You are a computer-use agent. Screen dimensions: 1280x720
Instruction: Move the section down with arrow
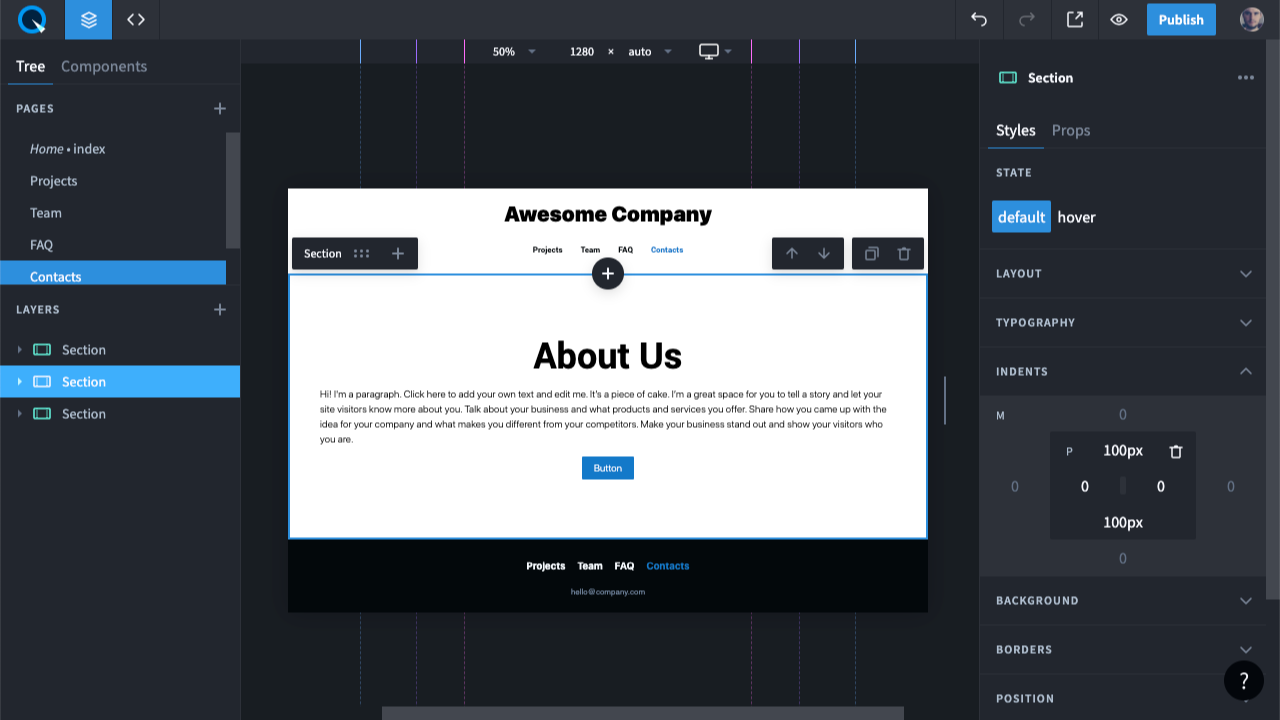coord(824,254)
